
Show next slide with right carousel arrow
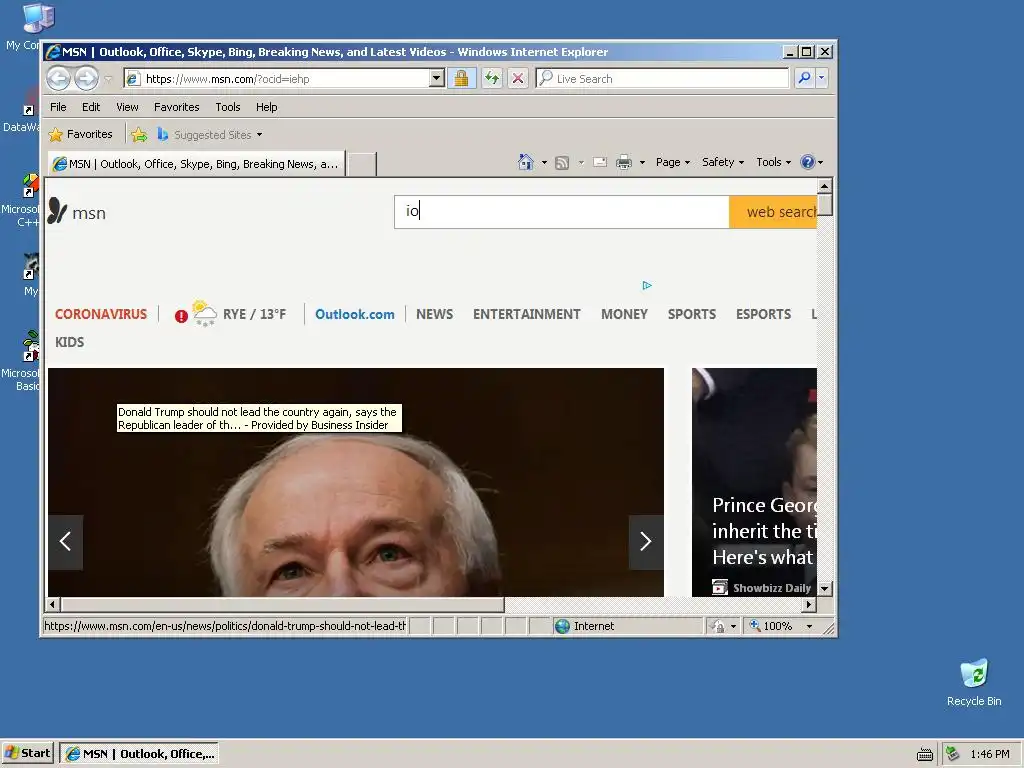coord(646,541)
